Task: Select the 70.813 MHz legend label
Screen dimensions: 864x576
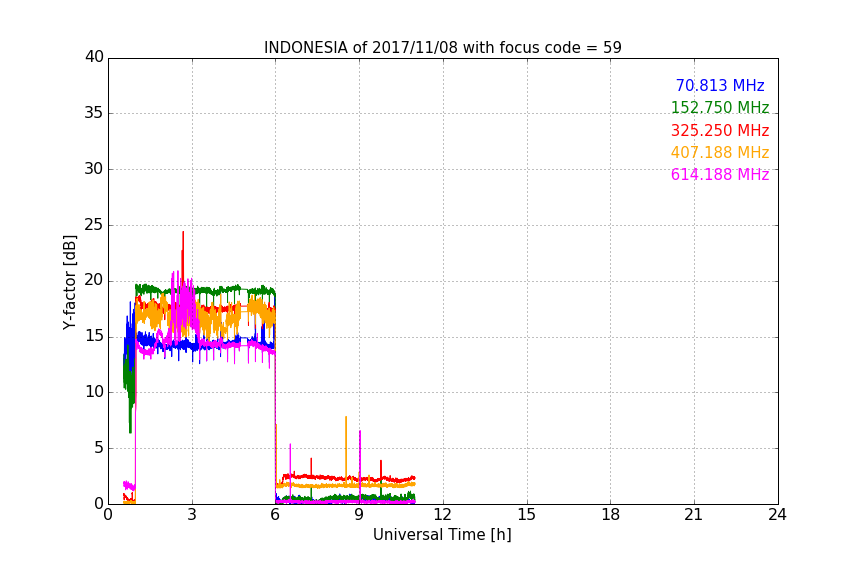Action: [720, 85]
